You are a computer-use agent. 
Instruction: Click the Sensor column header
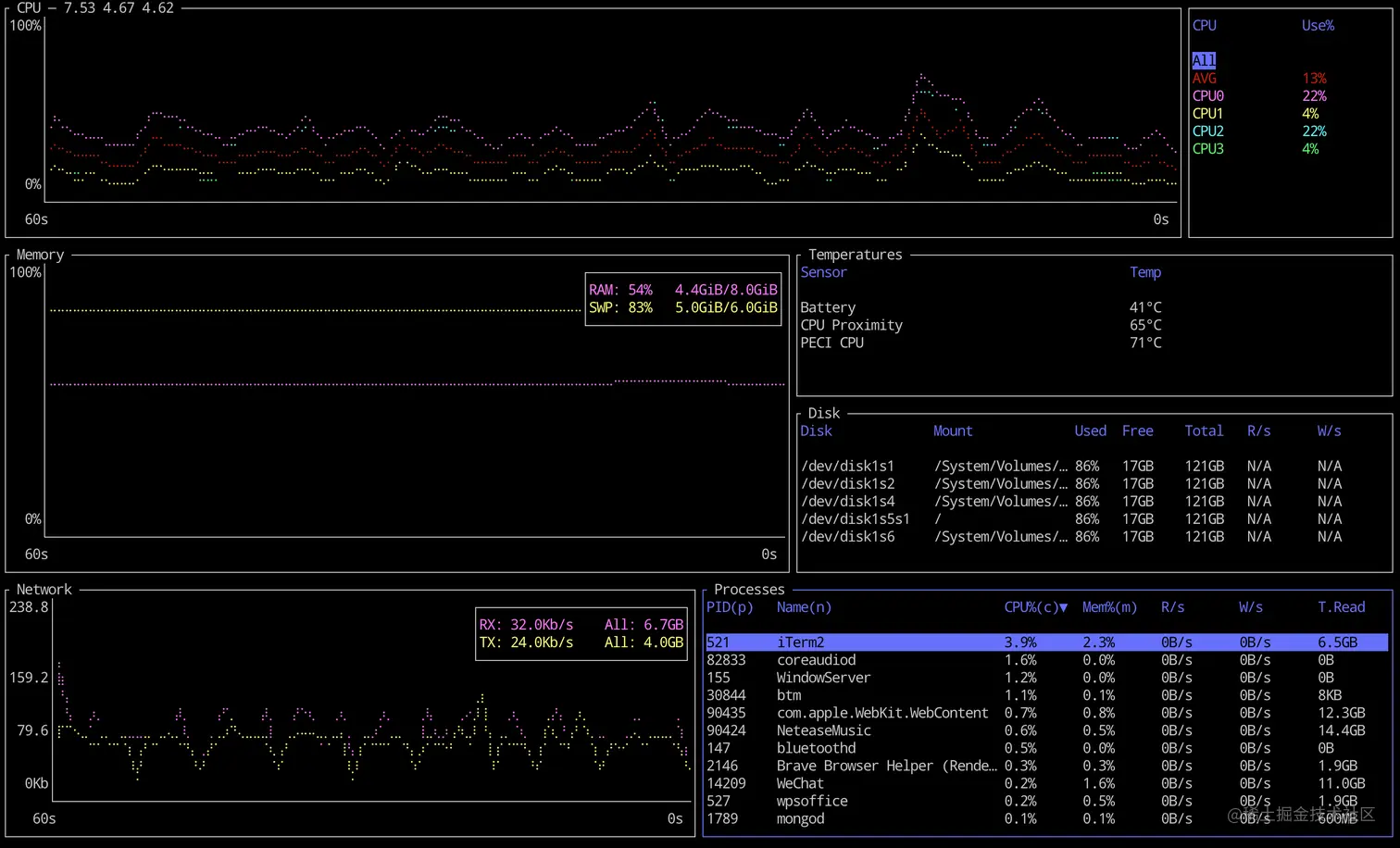pos(823,272)
